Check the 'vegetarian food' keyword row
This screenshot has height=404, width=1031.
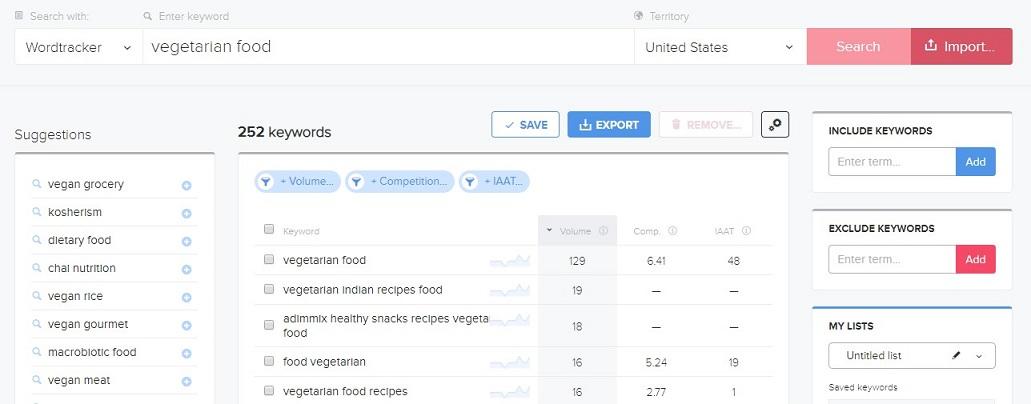click(268, 259)
